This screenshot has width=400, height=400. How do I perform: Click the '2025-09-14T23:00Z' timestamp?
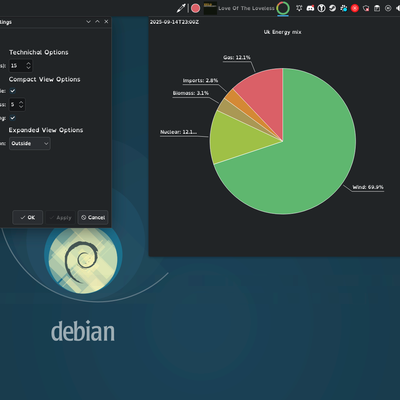tap(174, 22)
